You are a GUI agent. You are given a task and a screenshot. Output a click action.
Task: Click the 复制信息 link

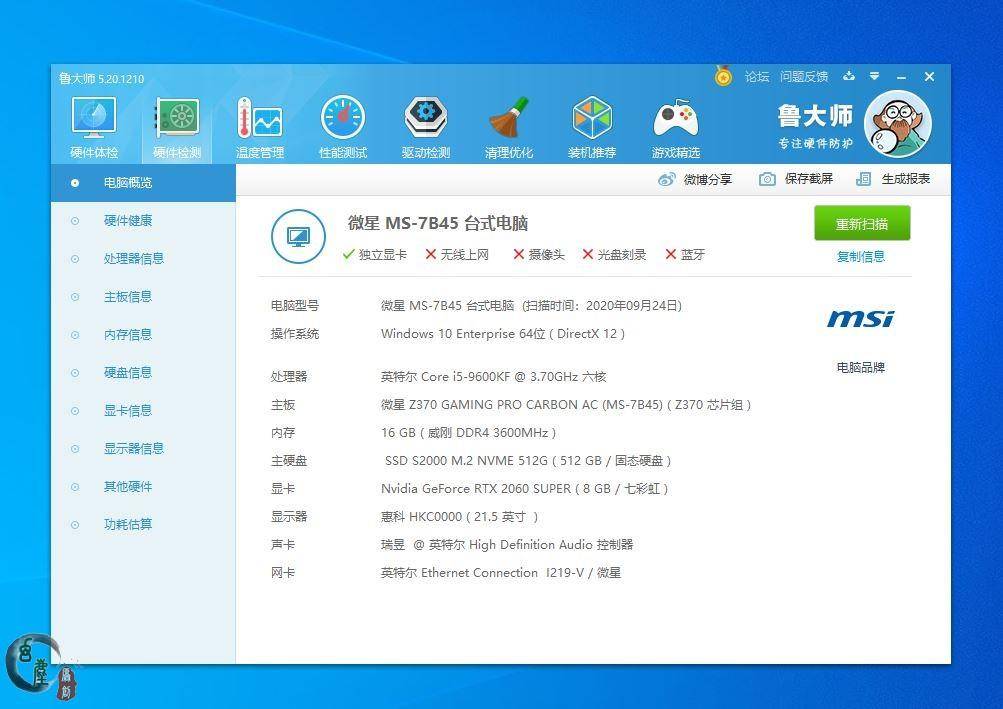[860, 256]
